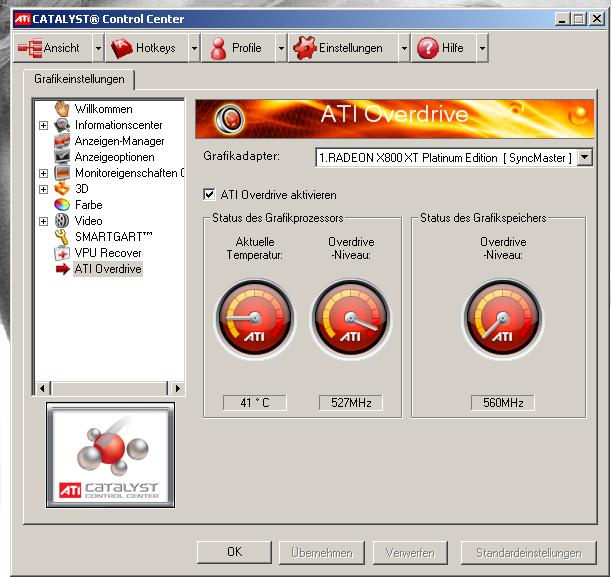This screenshot has height=577, width=611.
Task: Select SMARTGART in the tree
Action: [113, 236]
